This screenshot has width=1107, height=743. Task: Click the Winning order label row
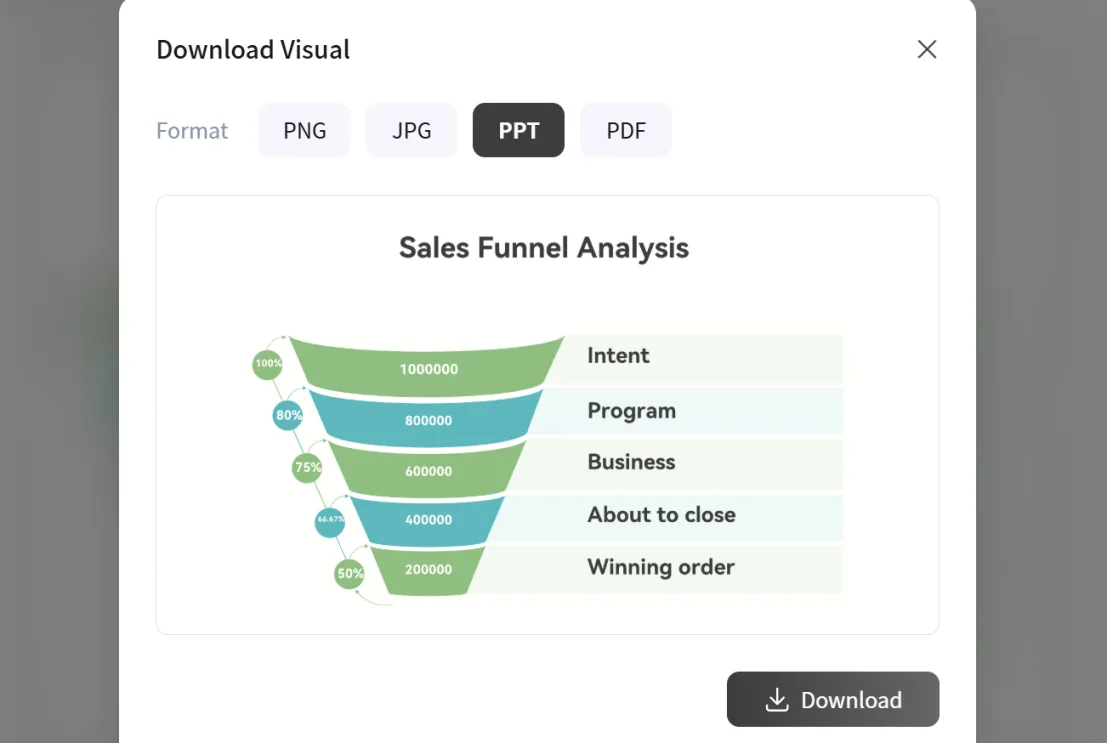coord(661,568)
